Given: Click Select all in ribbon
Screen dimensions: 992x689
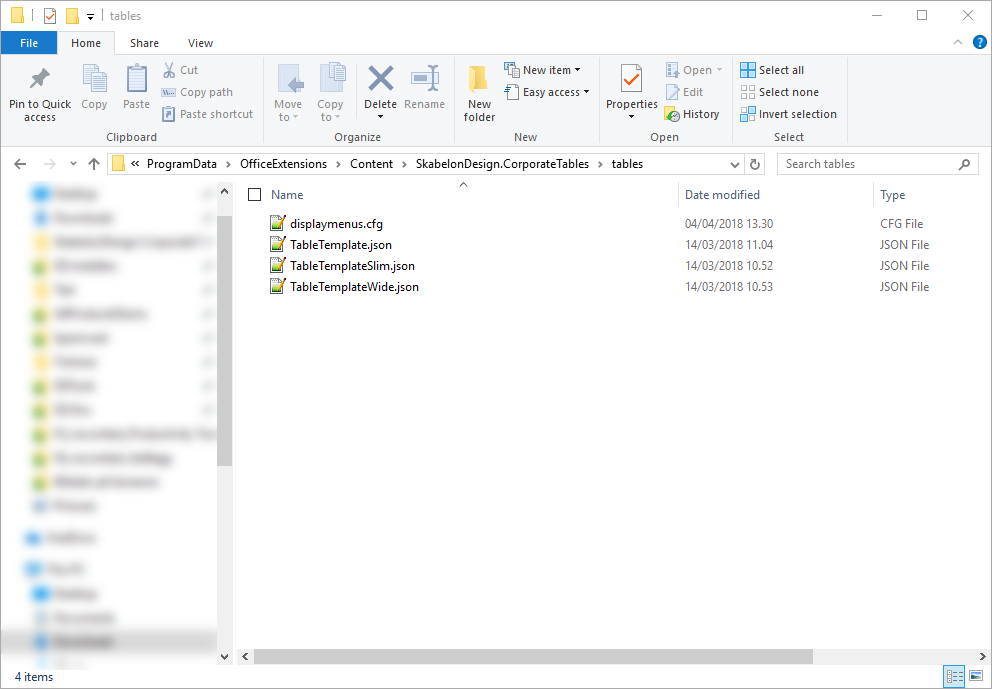Looking at the screenshot, I should click(772, 70).
